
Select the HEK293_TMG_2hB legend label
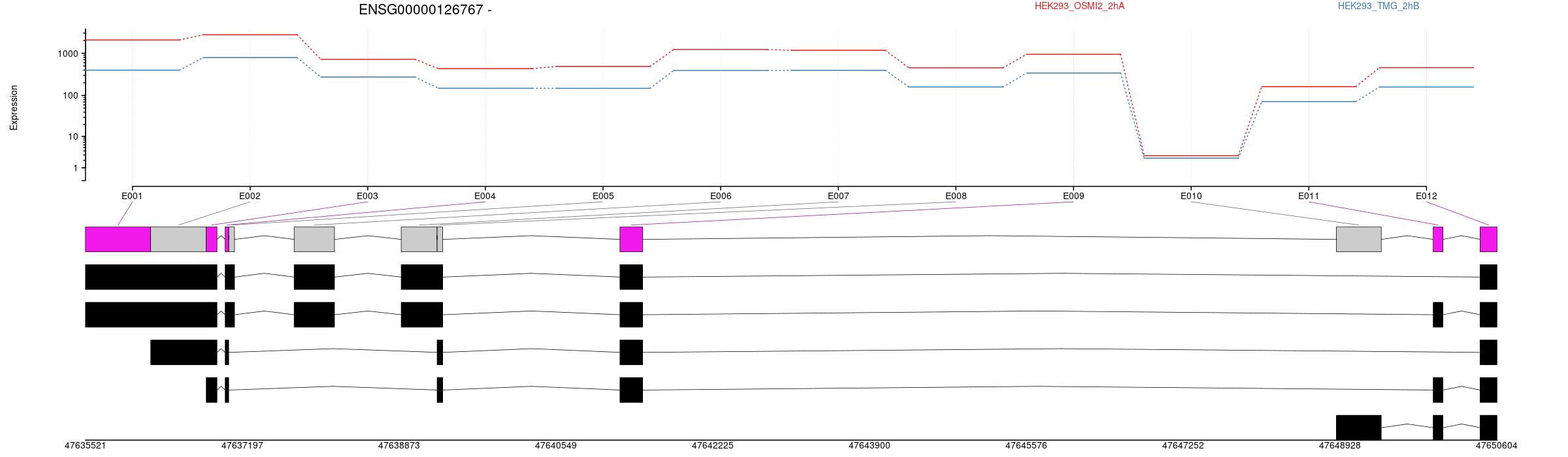point(1379,7)
